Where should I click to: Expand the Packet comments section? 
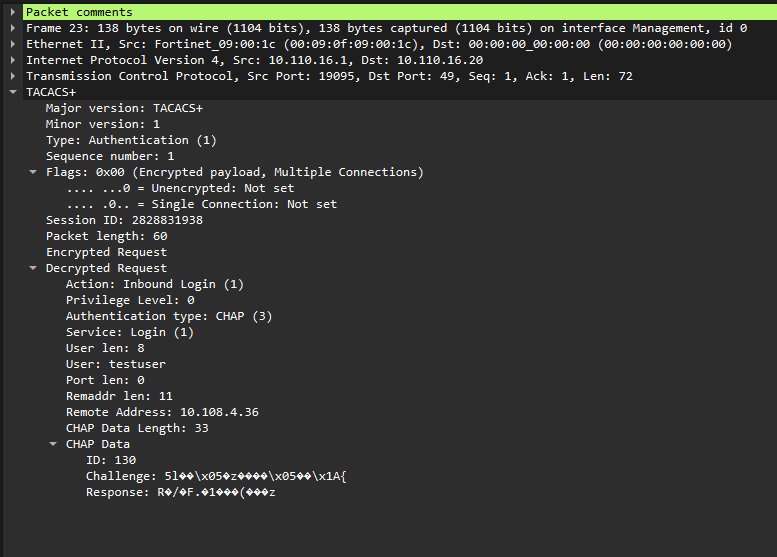pos(13,12)
